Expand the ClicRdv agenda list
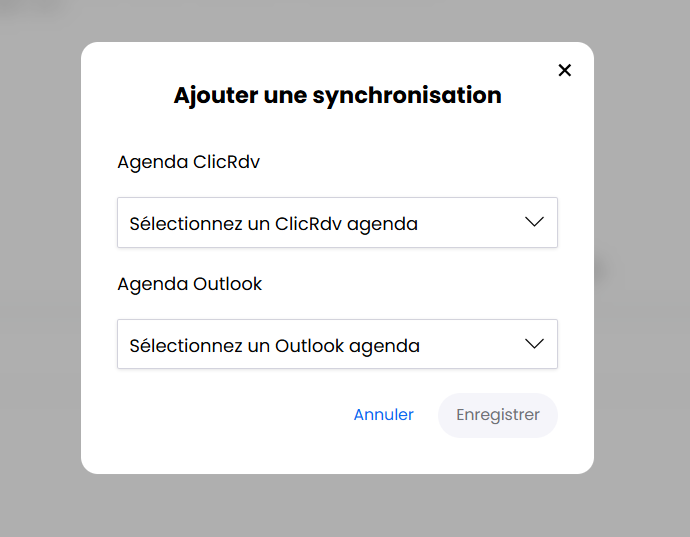Image resolution: width=690 pixels, height=537 pixels. tap(535, 222)
